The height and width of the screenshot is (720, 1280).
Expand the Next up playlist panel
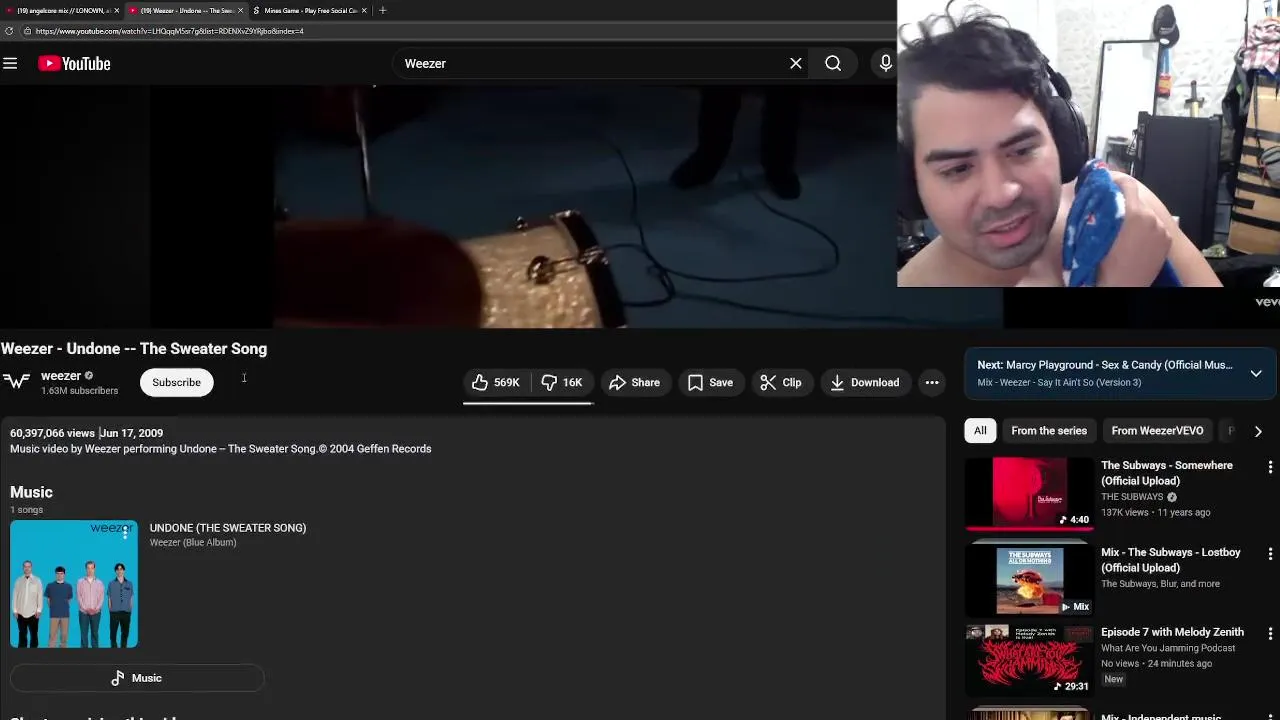click(x=1256, y=373)
